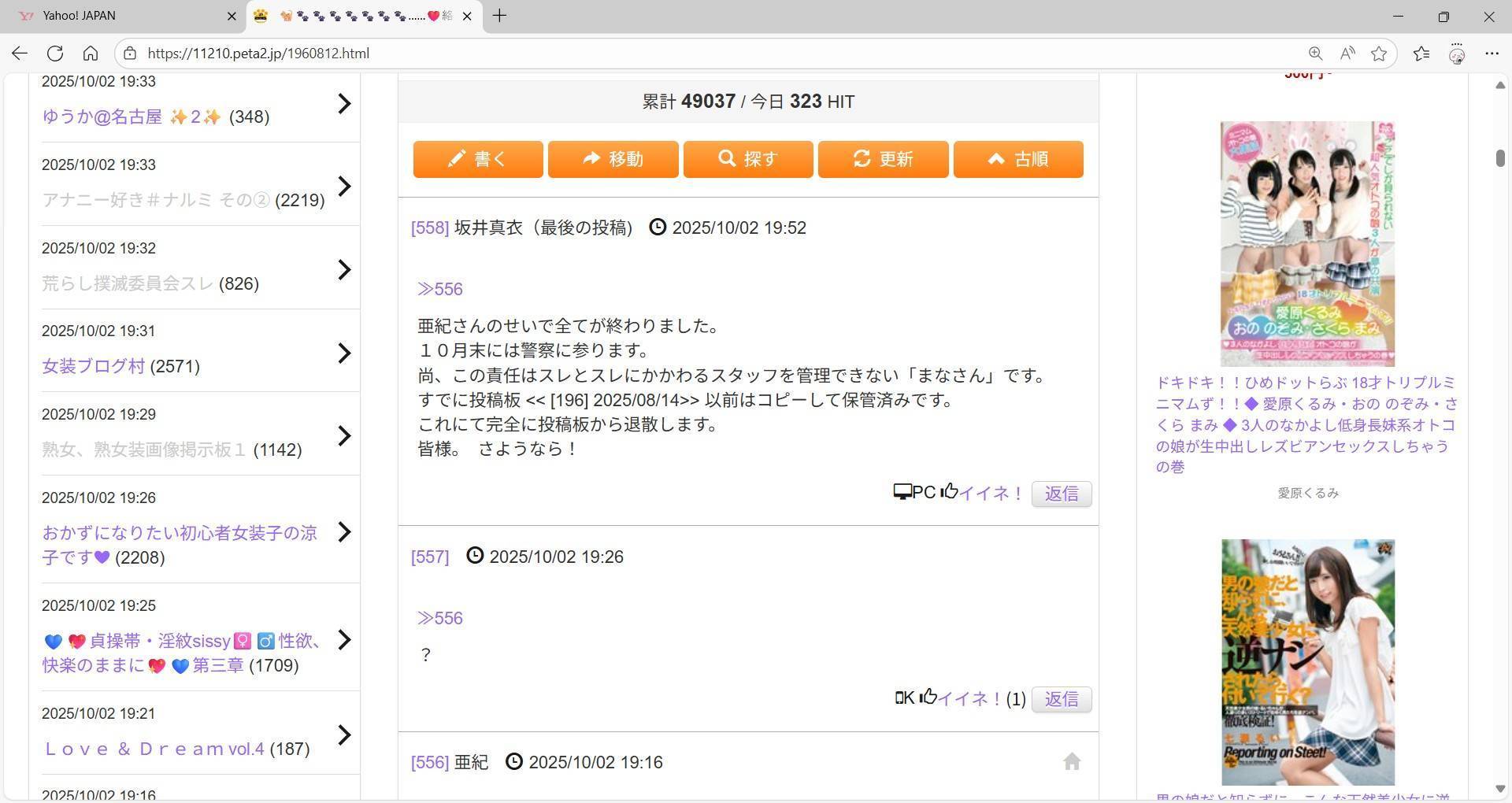Click the browser back arrow
Viewport: 1512px width, 803px height.
(20, 54)
